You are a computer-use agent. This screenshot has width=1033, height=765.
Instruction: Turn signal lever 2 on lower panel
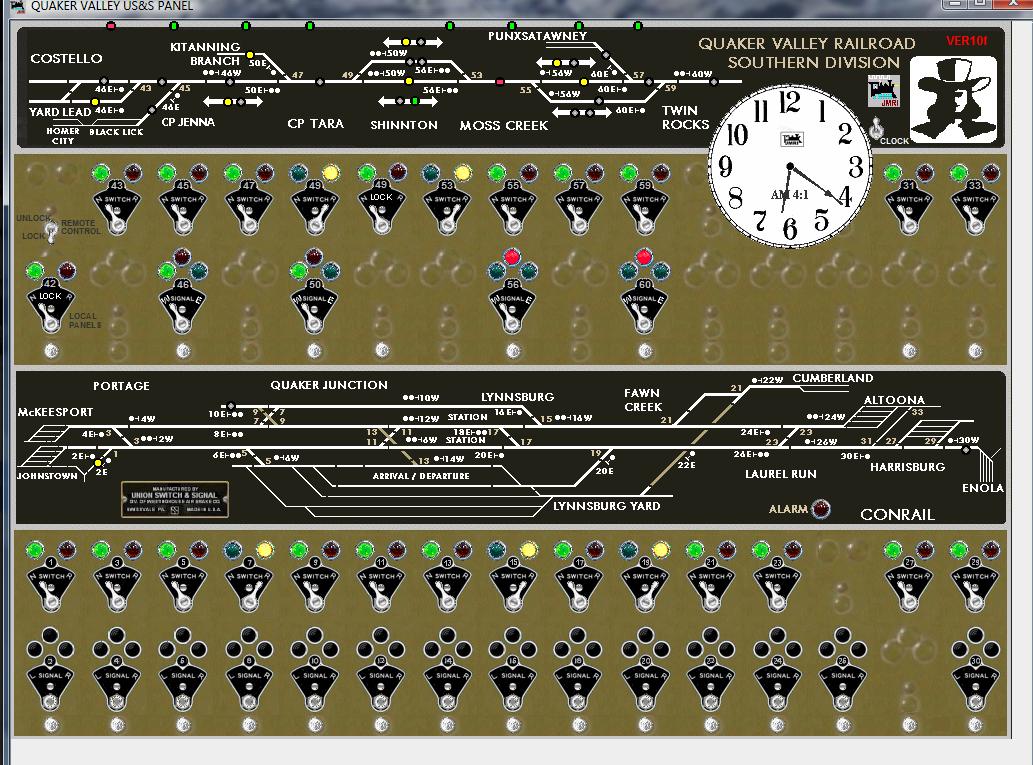tap(51, 683)
